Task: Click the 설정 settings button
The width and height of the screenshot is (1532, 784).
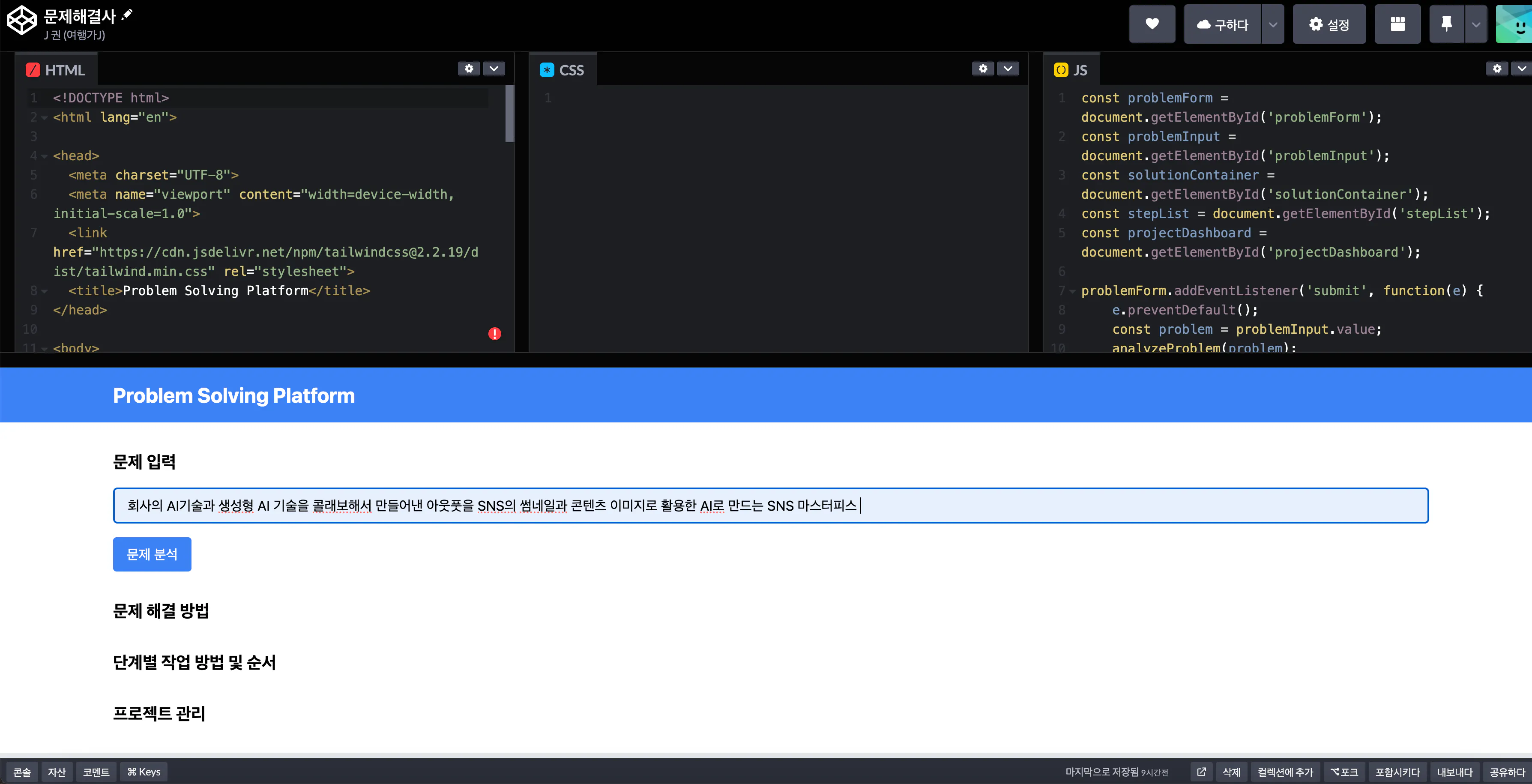Action: pyautogui.click(x=1329, y=24)
